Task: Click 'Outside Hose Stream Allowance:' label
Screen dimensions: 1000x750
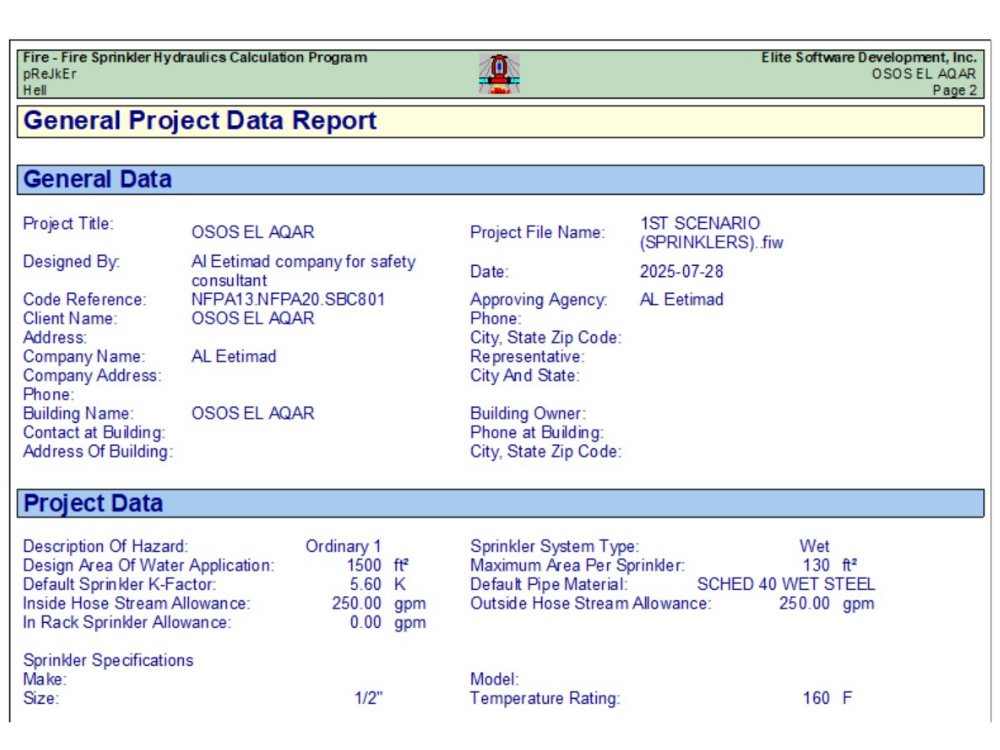Action: coord(591,603)
